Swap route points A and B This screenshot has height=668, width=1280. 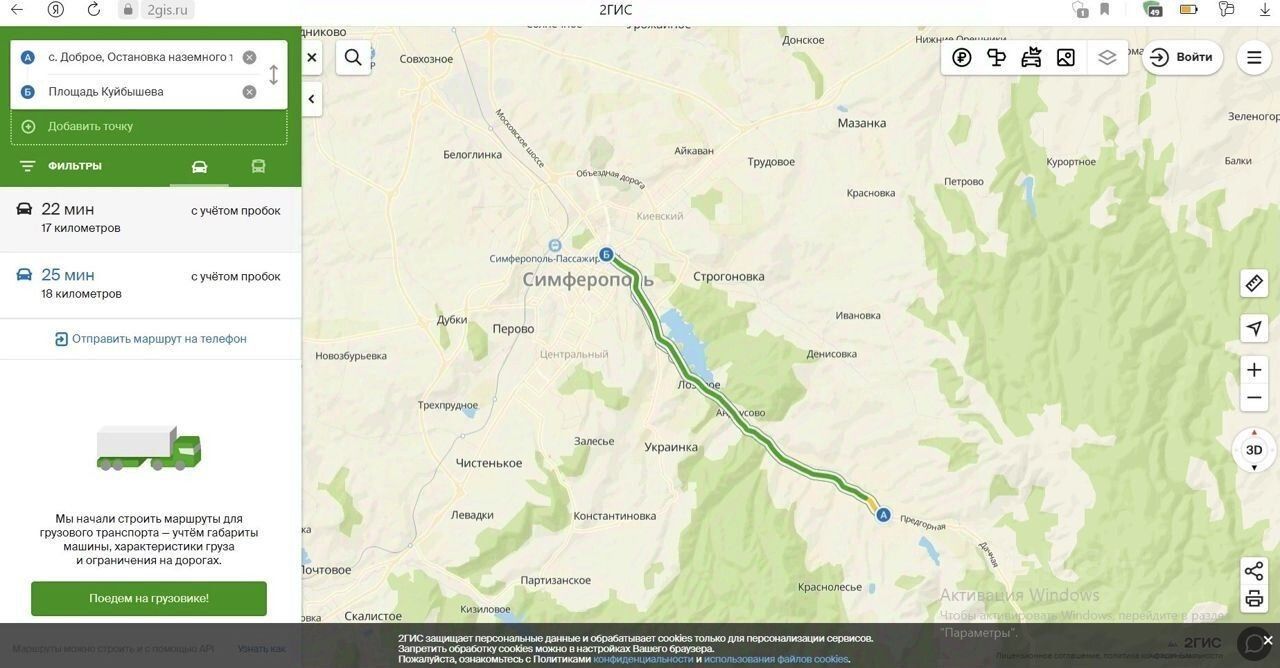coord(273,75)
